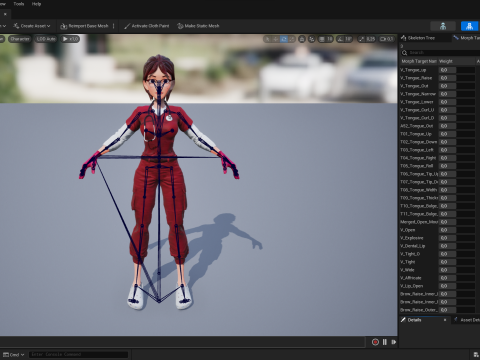Select the T05_Tongue_Roll morph target
The width and height of the screenshot is (480, 360).
click(x=417, y=166)
